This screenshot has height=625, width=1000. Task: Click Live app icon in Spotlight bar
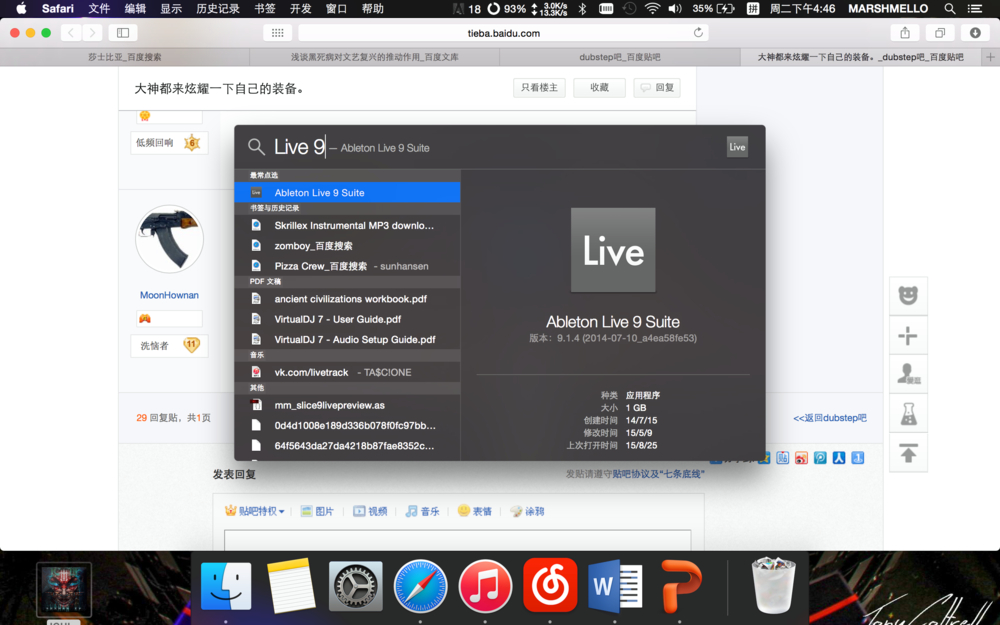coord(737,147)
